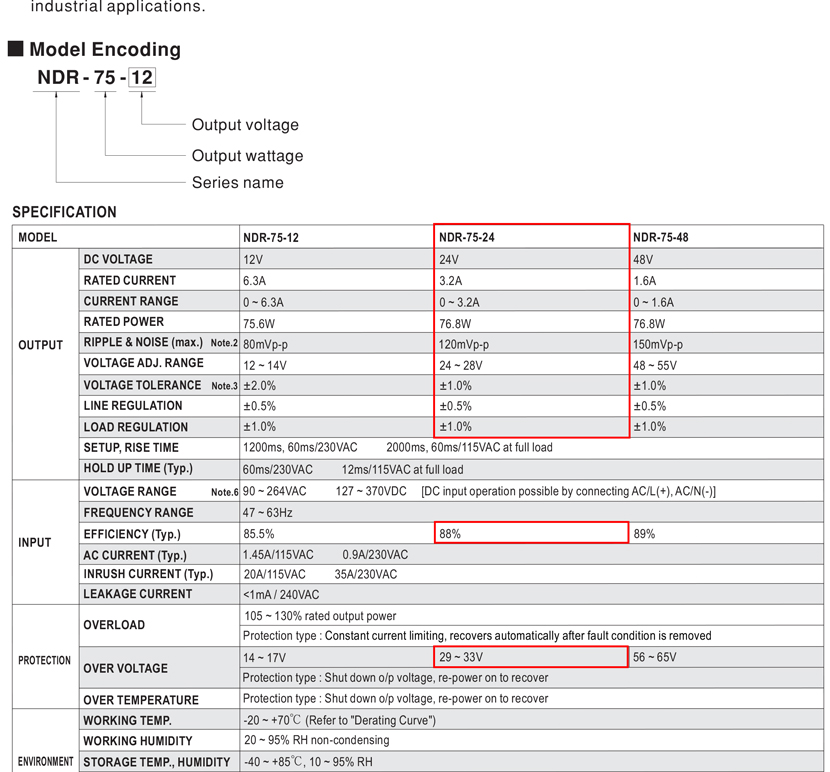Click the '48V' DC voltage cell

point(643,260)
